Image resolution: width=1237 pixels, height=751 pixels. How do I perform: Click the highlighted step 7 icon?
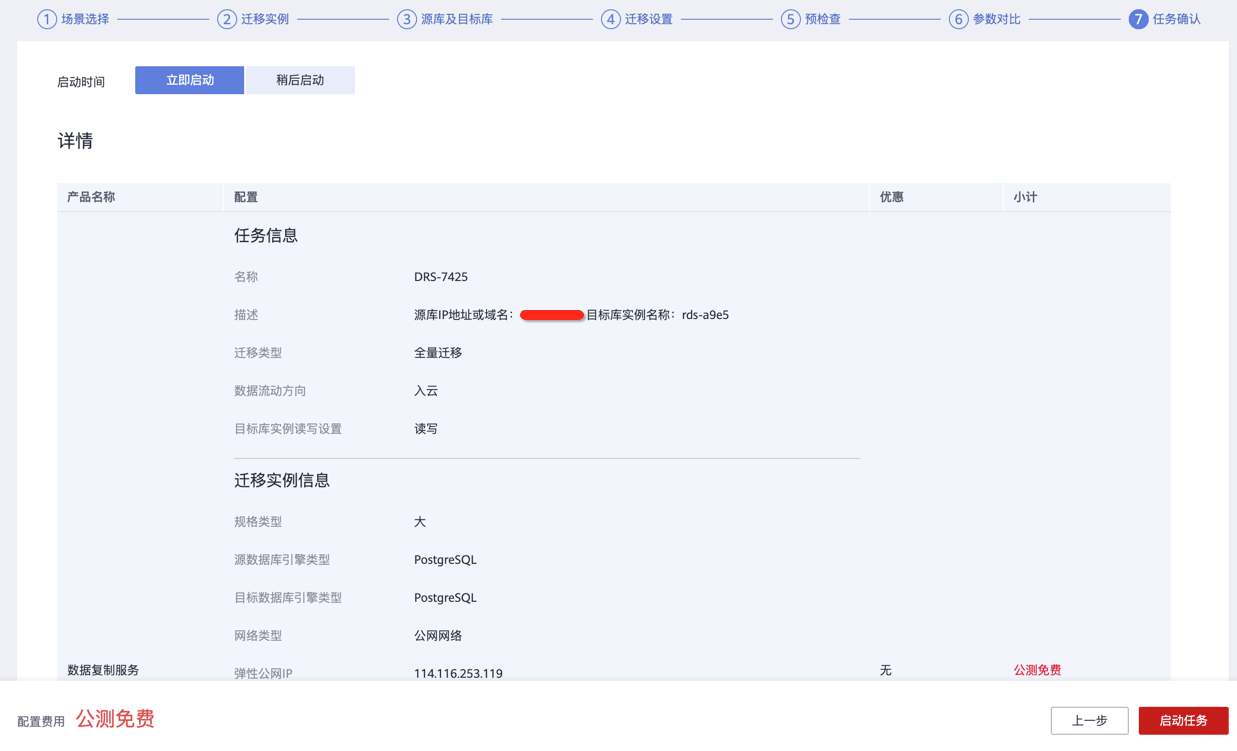(1138, 19)
